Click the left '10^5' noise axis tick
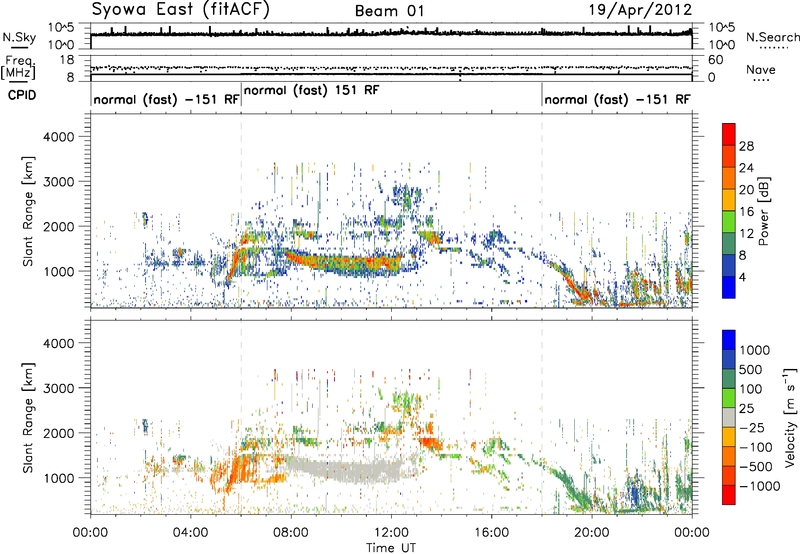 (x=61, y=28)
